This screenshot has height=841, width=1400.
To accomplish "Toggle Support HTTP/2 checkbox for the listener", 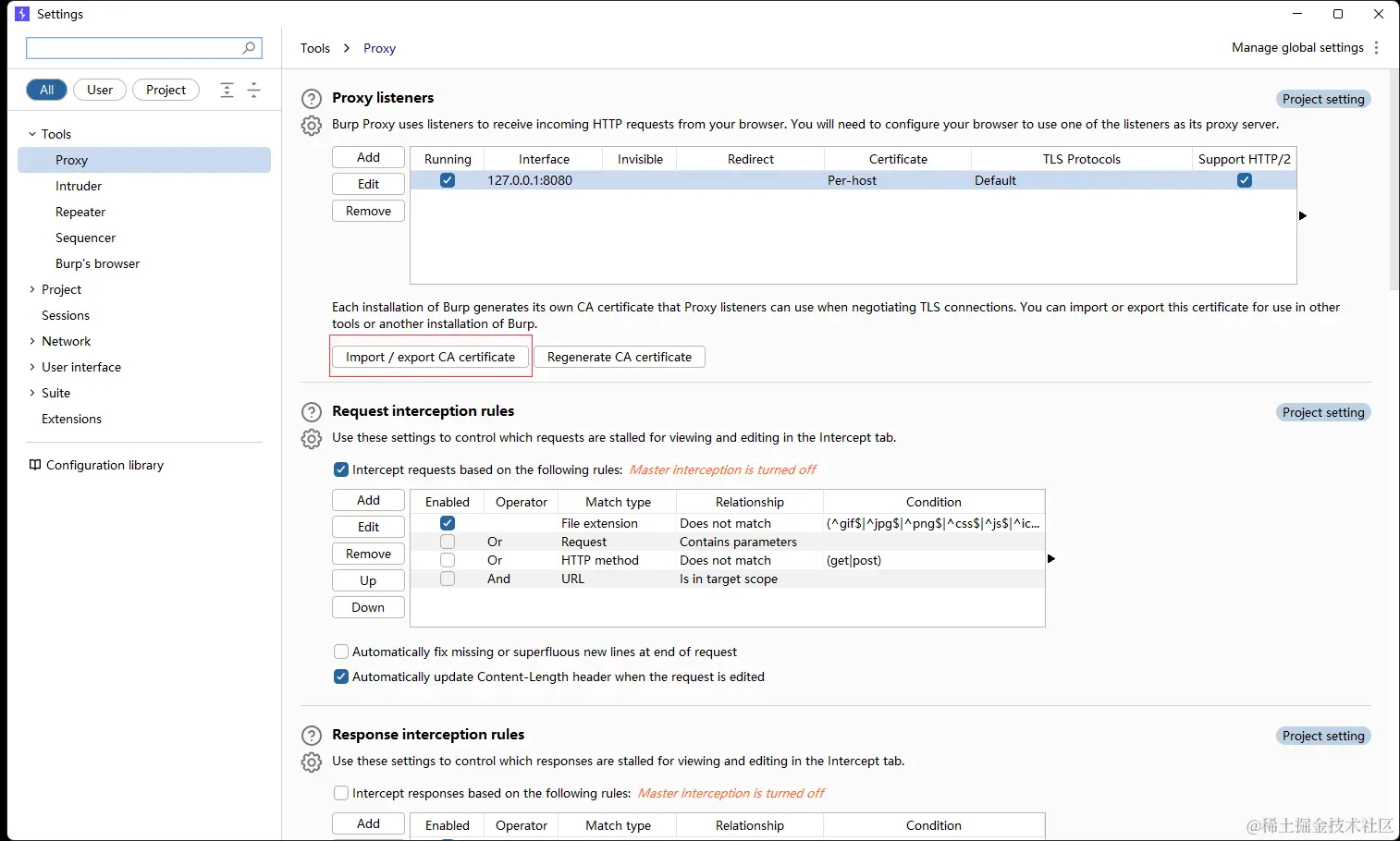I will [1245, 180].
